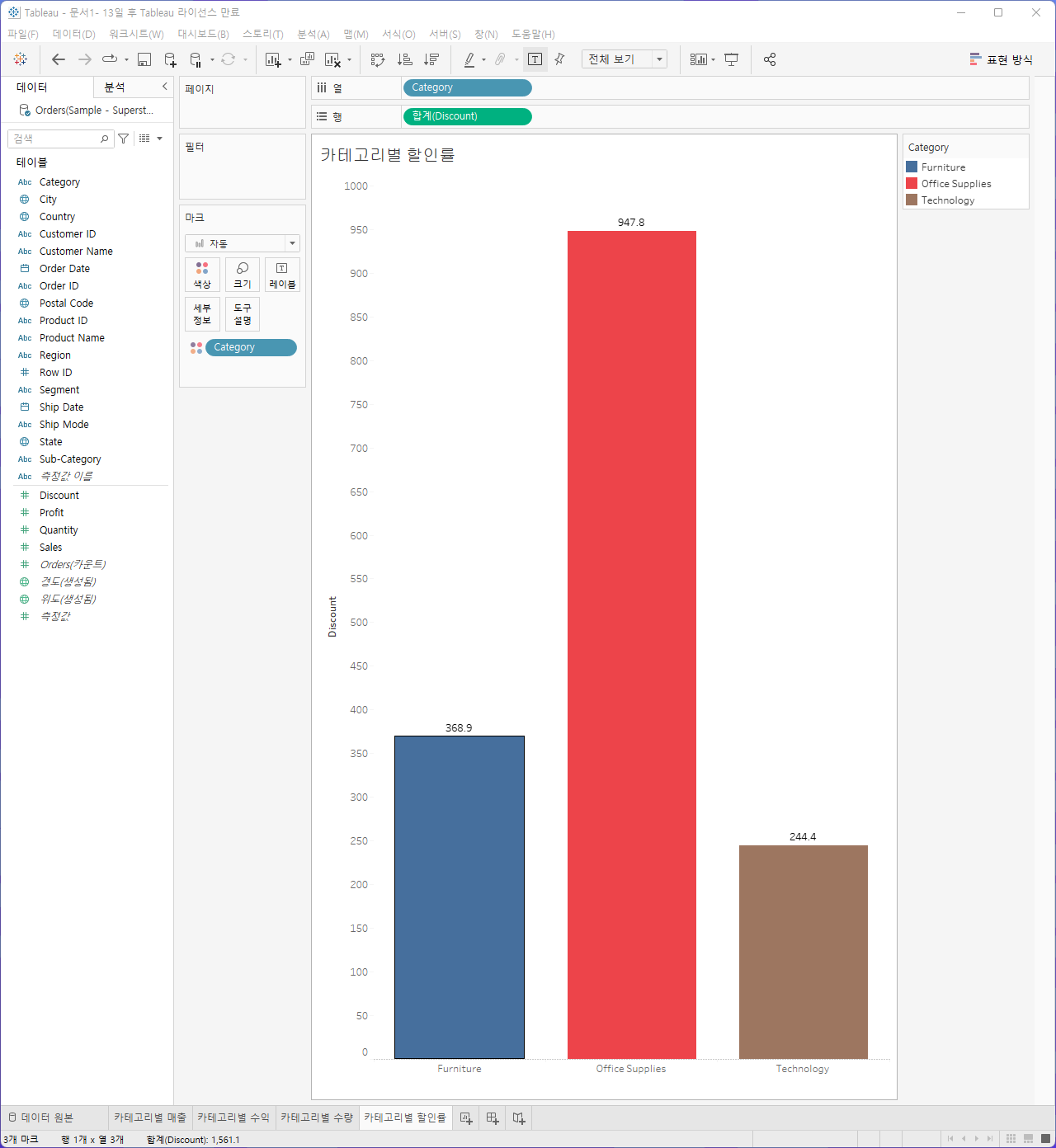Click the 도구 설명 tooltip card
This screenshot has height=1148, width=1056.
coord(243,314)
